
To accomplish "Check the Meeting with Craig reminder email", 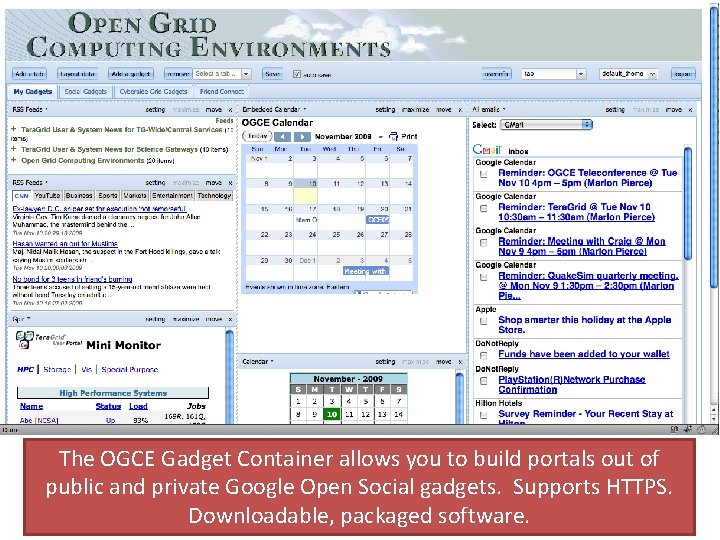I will pyautogui.click(x=484, y=243).
